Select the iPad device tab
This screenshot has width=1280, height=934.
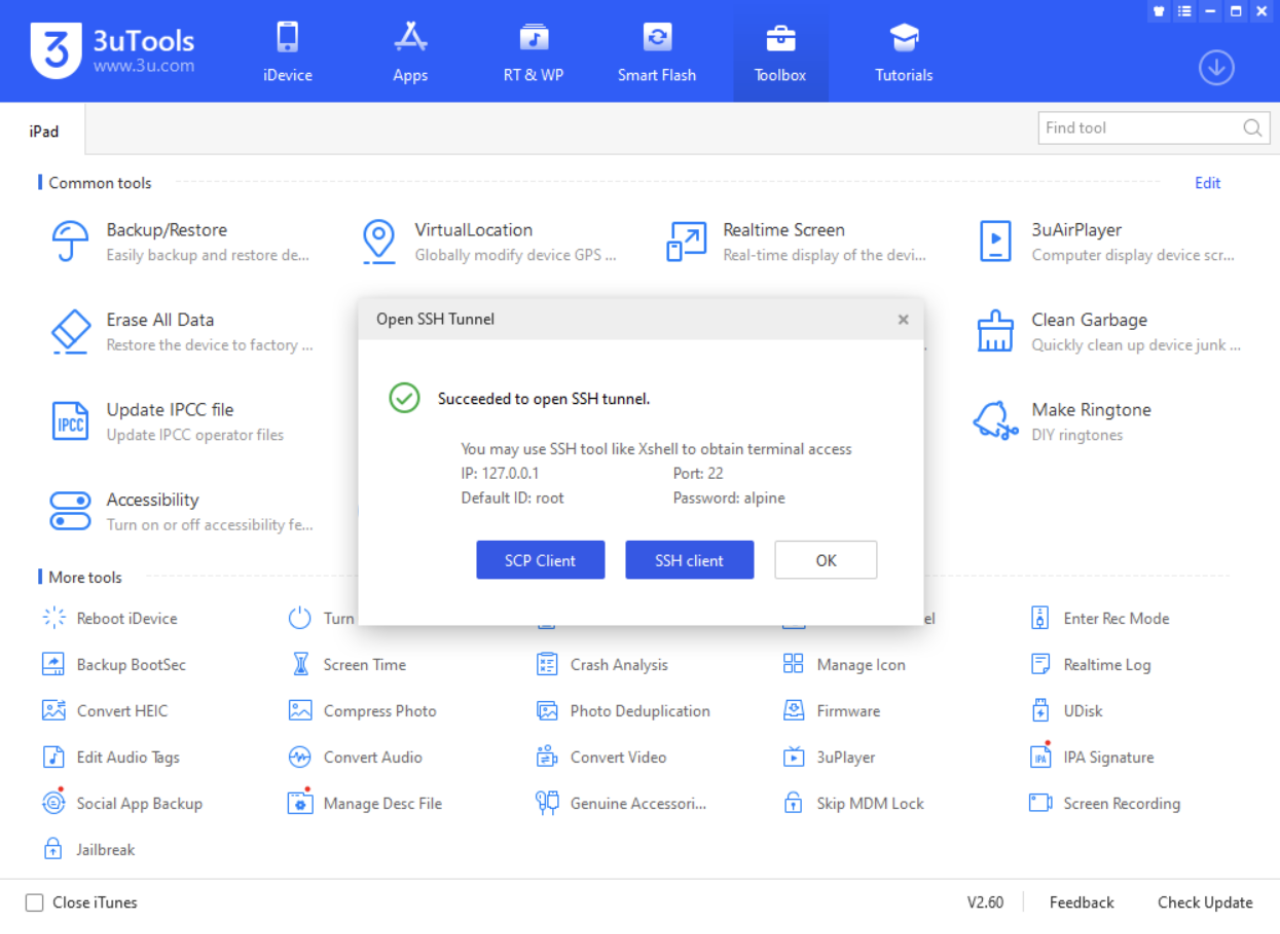(x=43, y=131)
